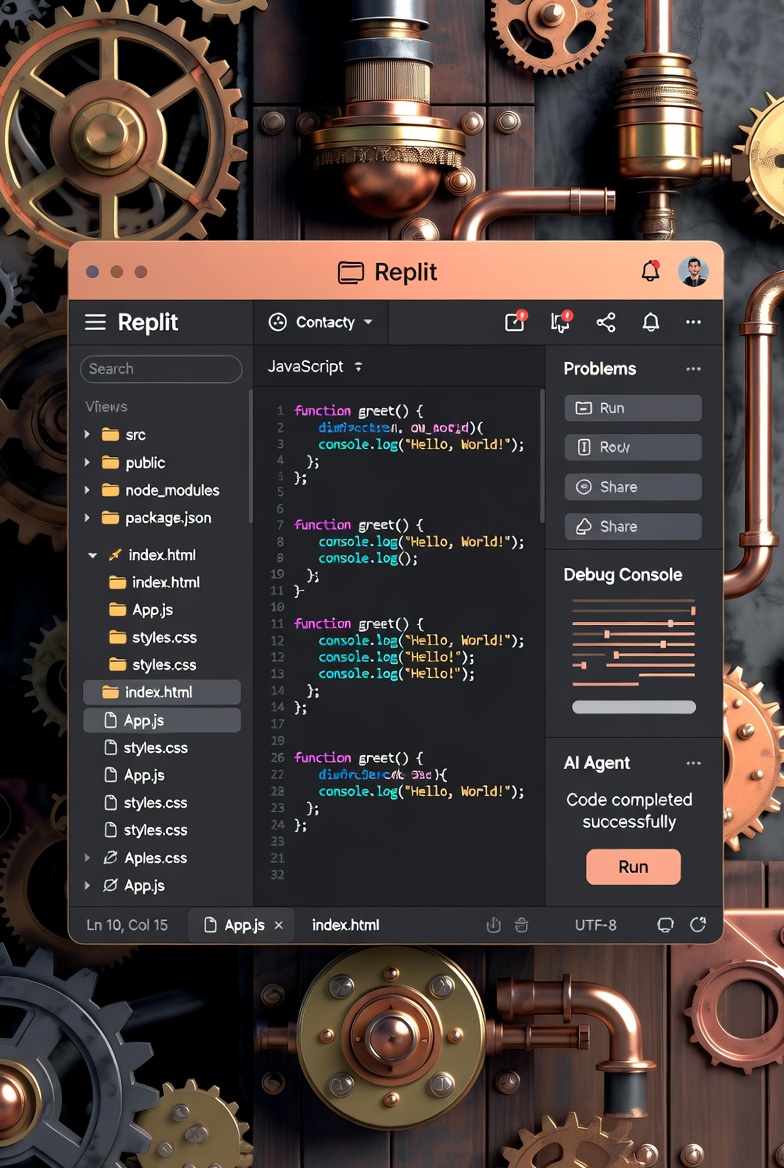Click the share network icon in toolbar
This screenshot has height=1168, width=784.
[x=606, y=322]
